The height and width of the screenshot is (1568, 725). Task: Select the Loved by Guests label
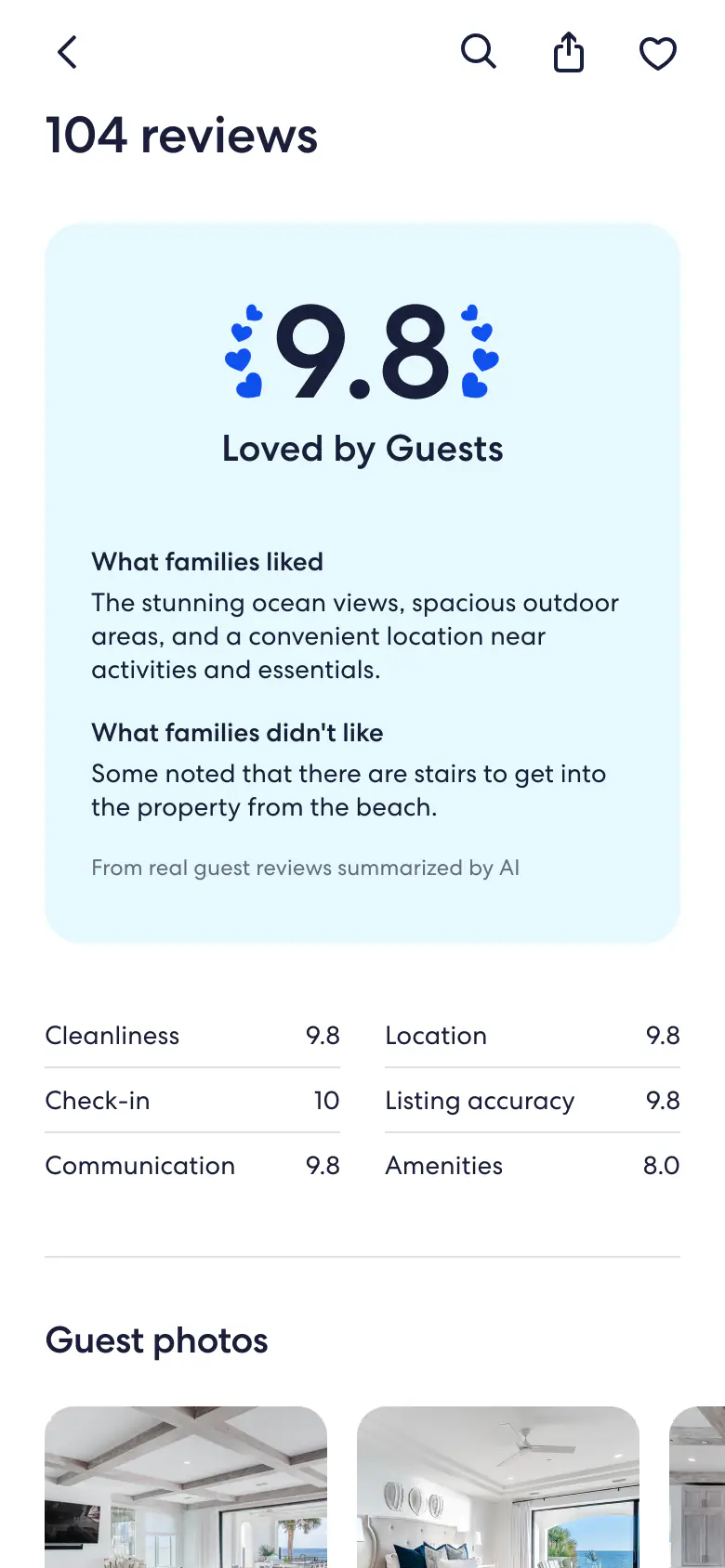tap(362, 449)
